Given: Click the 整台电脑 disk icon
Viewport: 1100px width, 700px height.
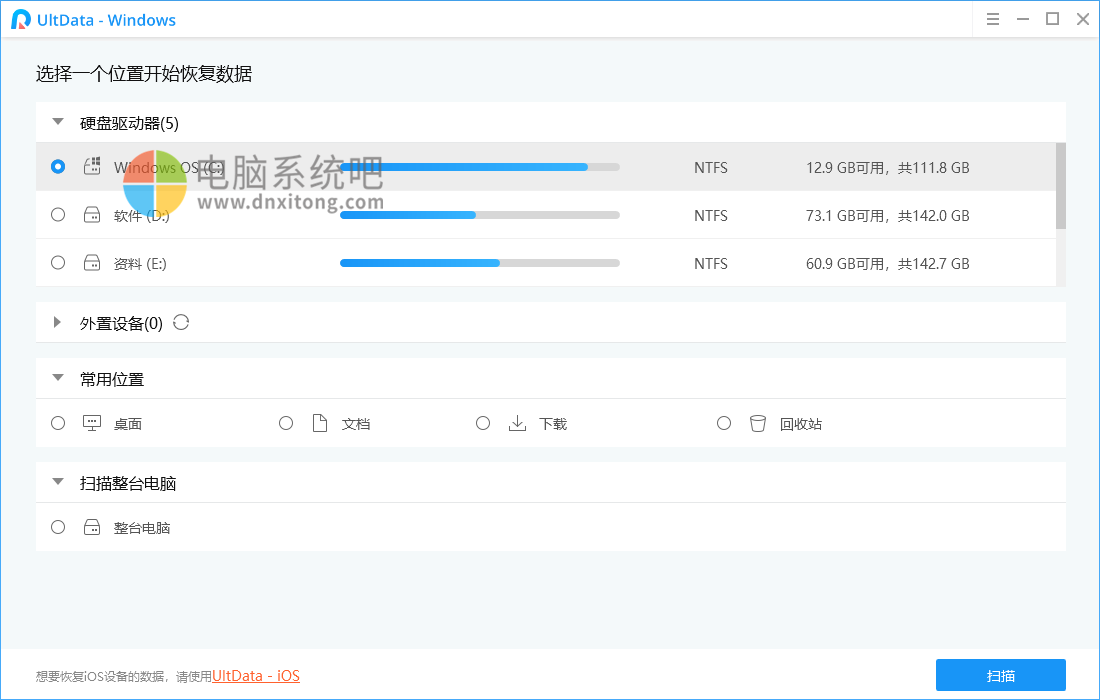Looking at the screenshot, I should (x=92, y=527).
